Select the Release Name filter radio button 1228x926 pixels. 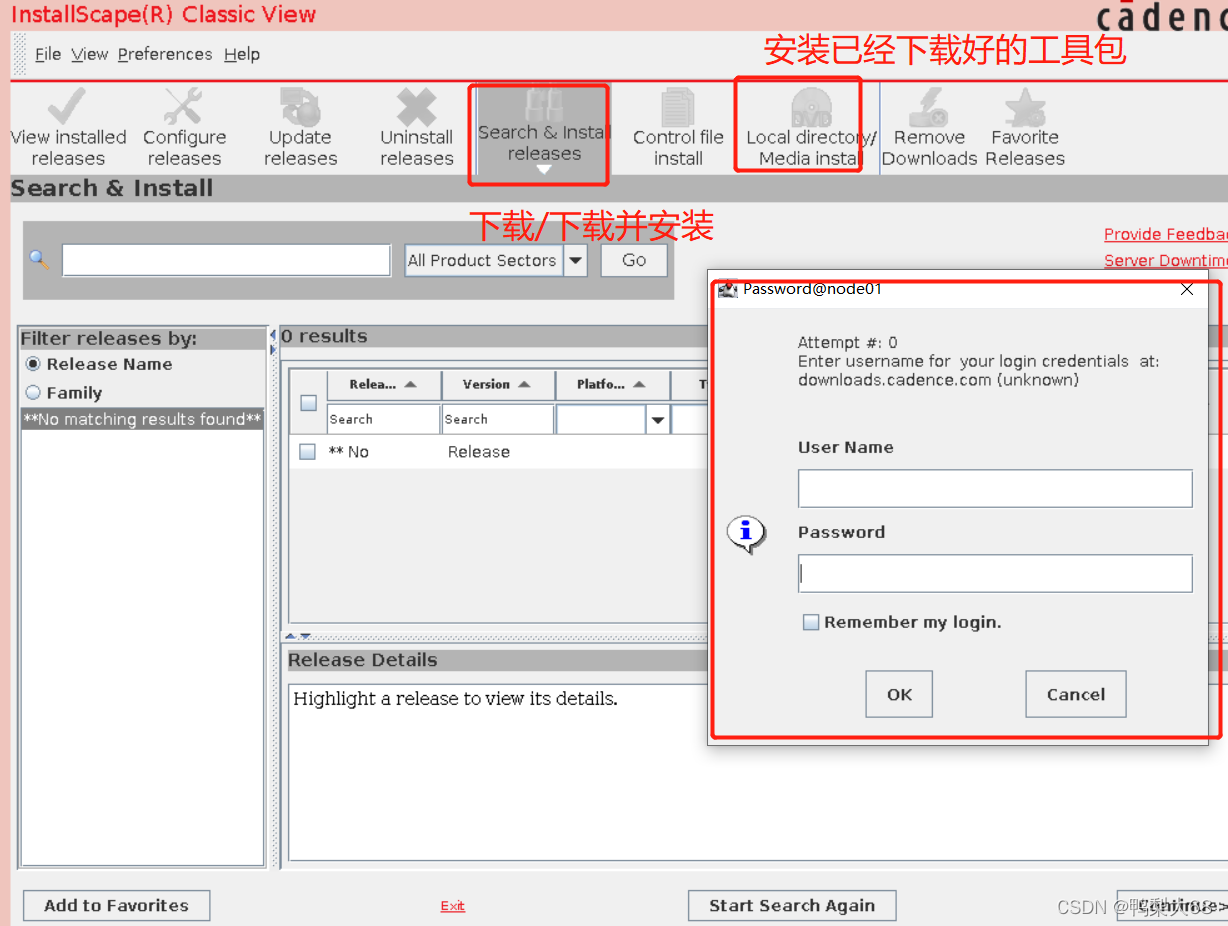32,364
